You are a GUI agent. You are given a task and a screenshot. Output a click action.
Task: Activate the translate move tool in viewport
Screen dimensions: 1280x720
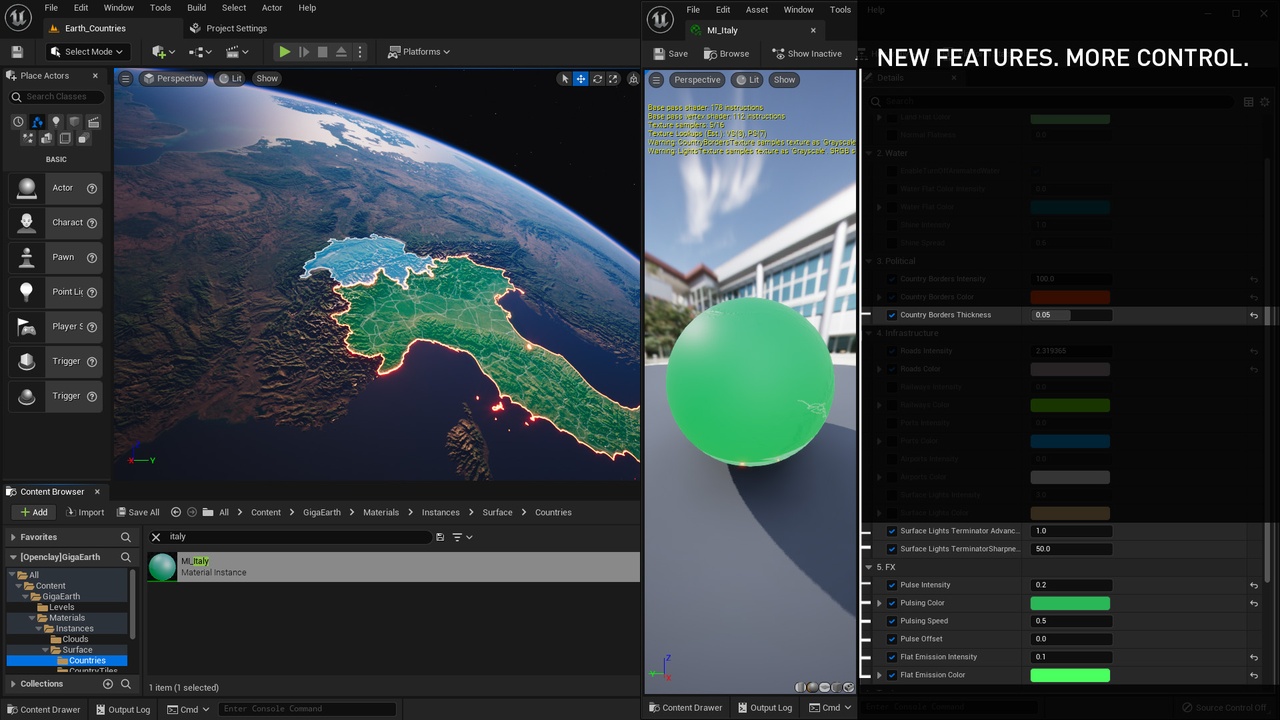click(x=580, y=79)
